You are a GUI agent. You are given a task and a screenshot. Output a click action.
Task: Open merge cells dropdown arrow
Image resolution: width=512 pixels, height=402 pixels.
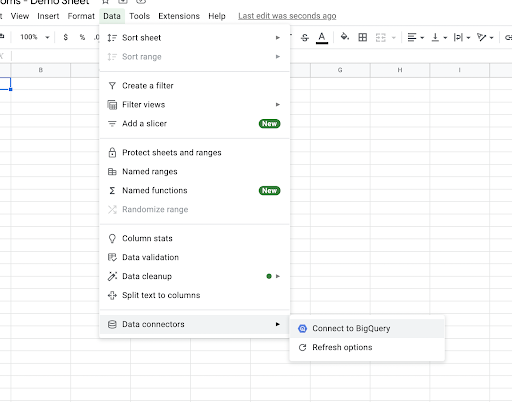[394, 38]
